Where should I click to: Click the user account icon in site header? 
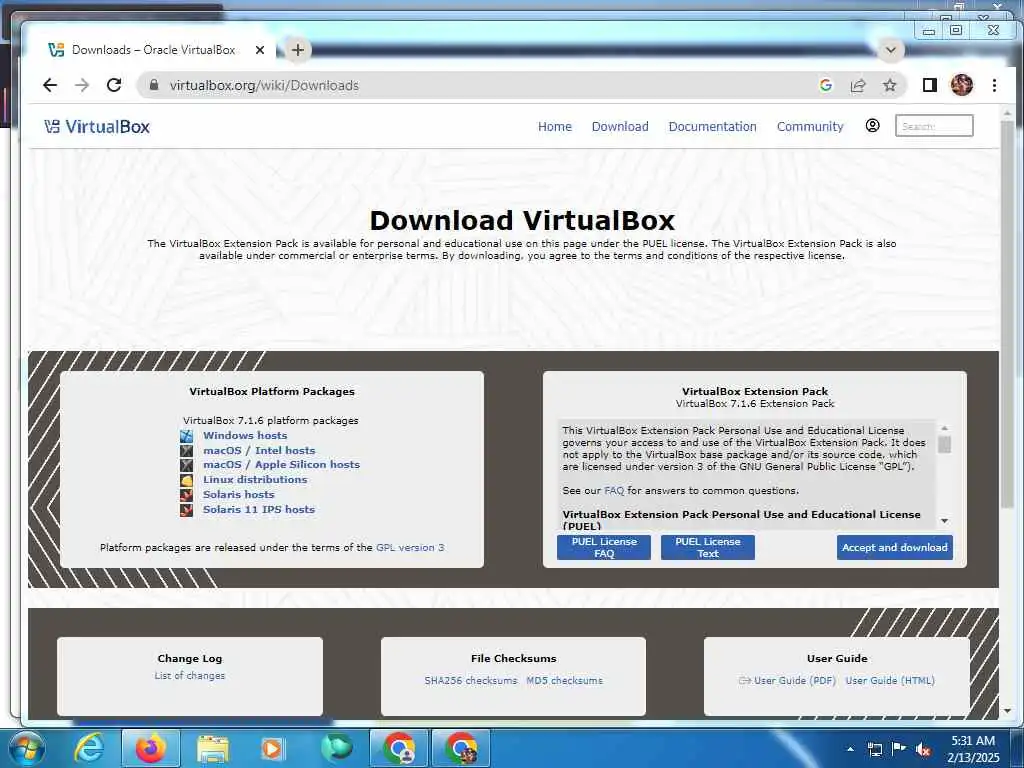tap(872, 125)
